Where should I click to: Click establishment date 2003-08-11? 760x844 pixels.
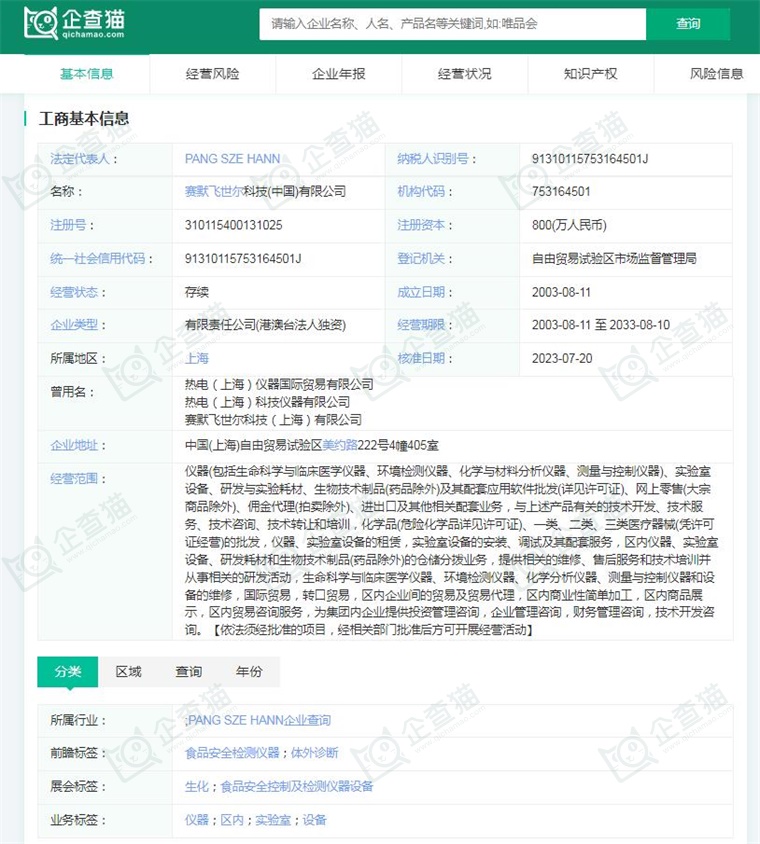point(561,292)
